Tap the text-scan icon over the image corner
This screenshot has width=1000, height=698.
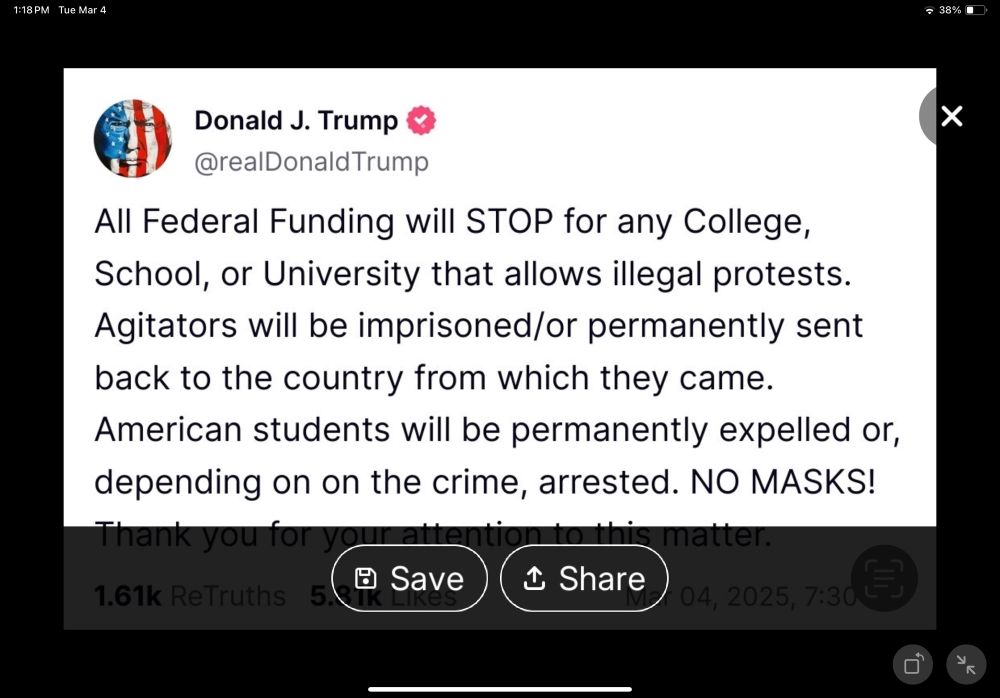(x=884, y=578)
